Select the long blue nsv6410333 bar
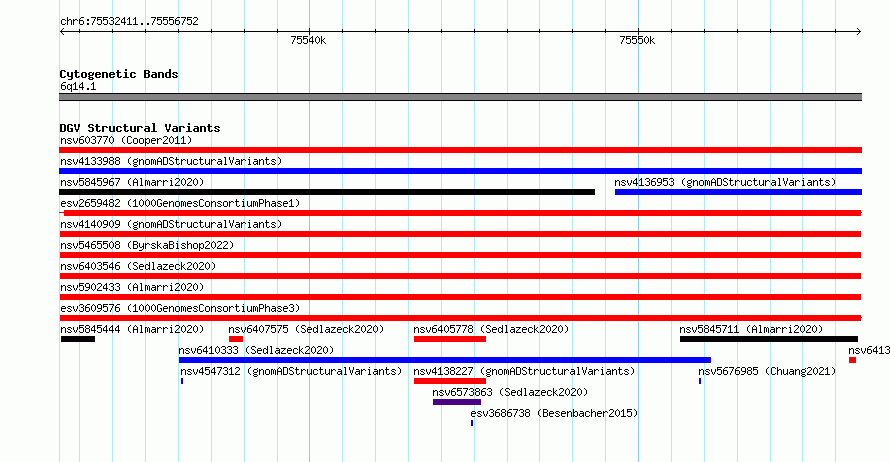Screen dimensions: 890x462 pos(444,360)
